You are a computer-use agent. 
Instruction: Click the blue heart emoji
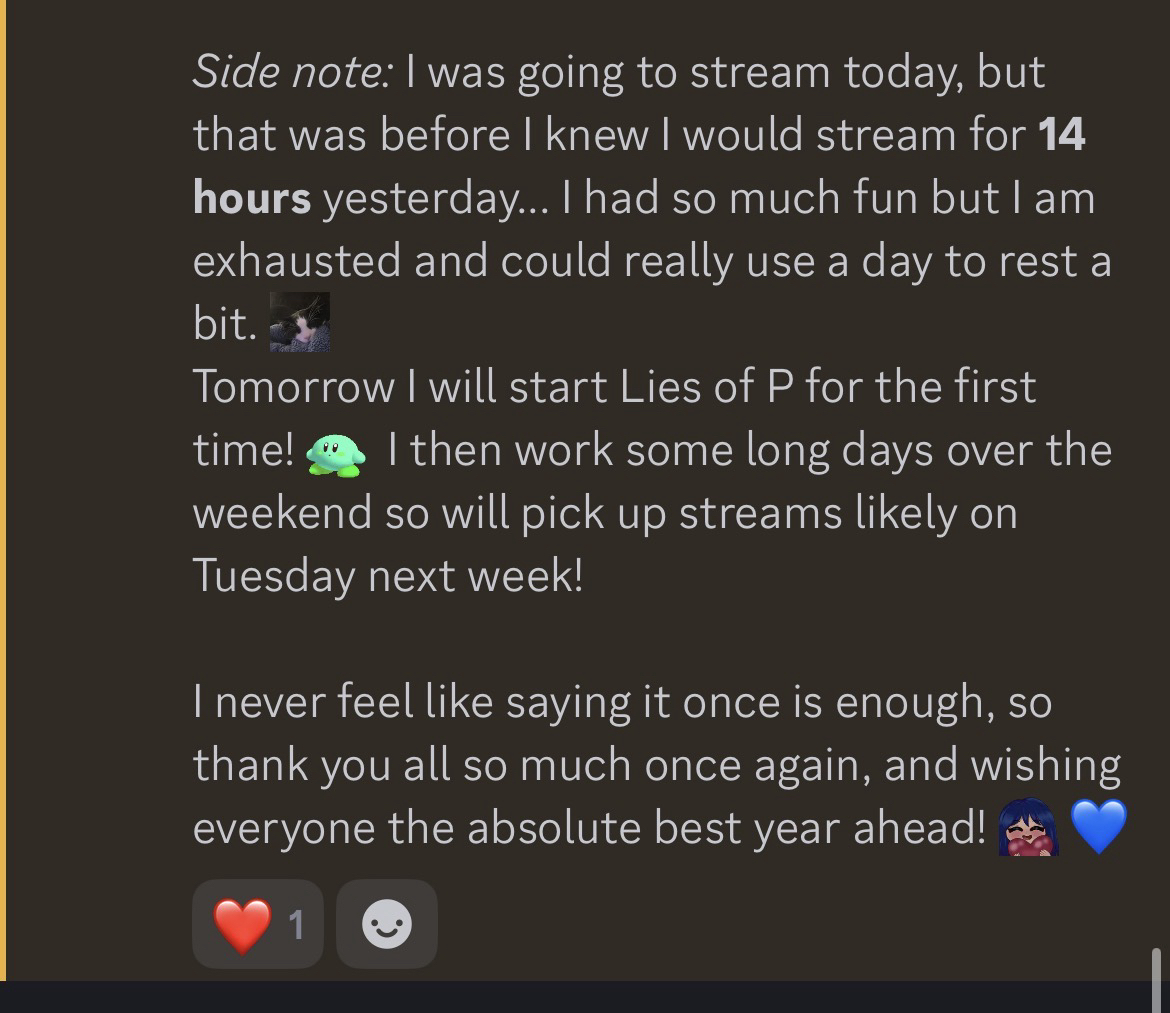pyautogui.click(x=1098, y=827)
